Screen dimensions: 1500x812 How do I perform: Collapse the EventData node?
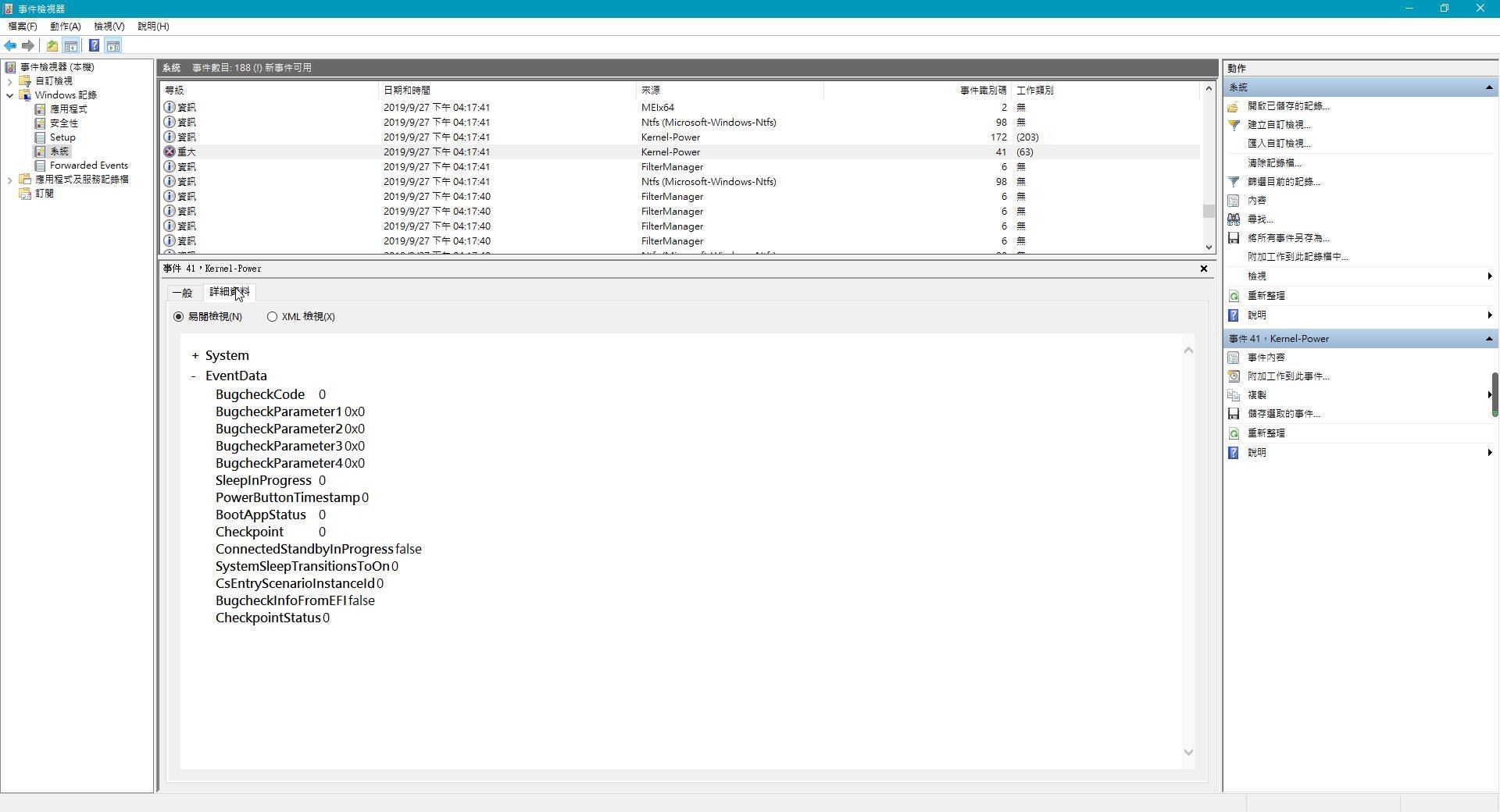194,376
